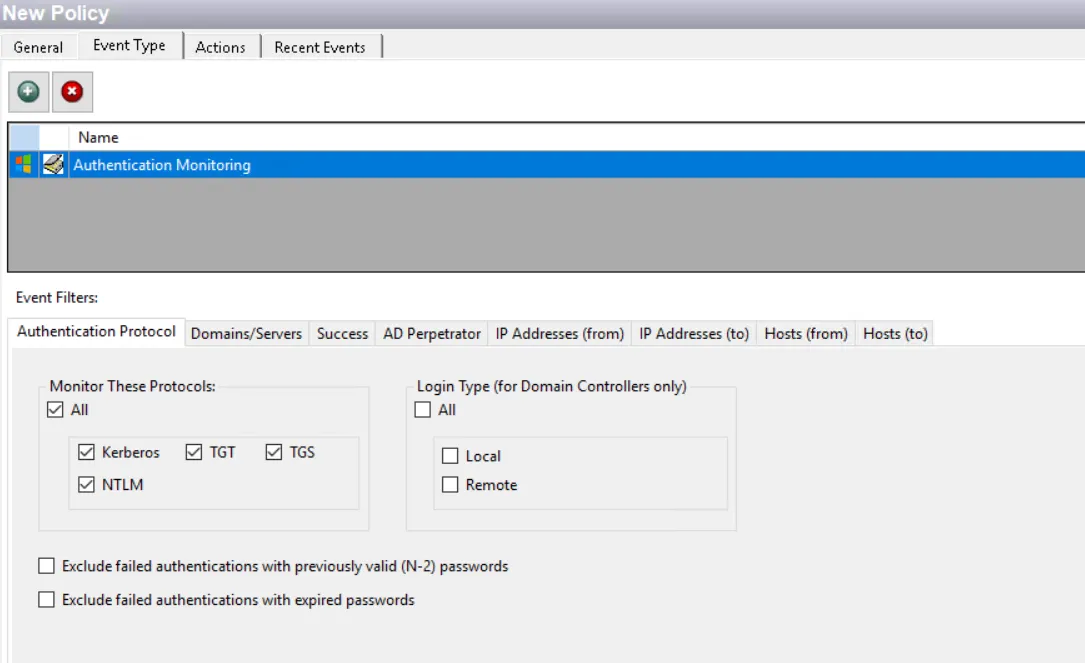1085x663 pixels.
Task: Disable TGT protocol monitoring
Action: (193, 452)
